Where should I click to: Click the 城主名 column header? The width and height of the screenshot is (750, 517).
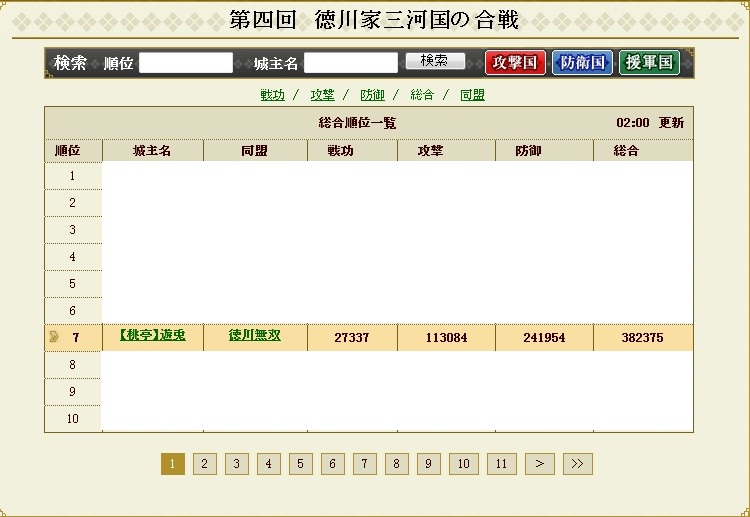coord(153,151)
